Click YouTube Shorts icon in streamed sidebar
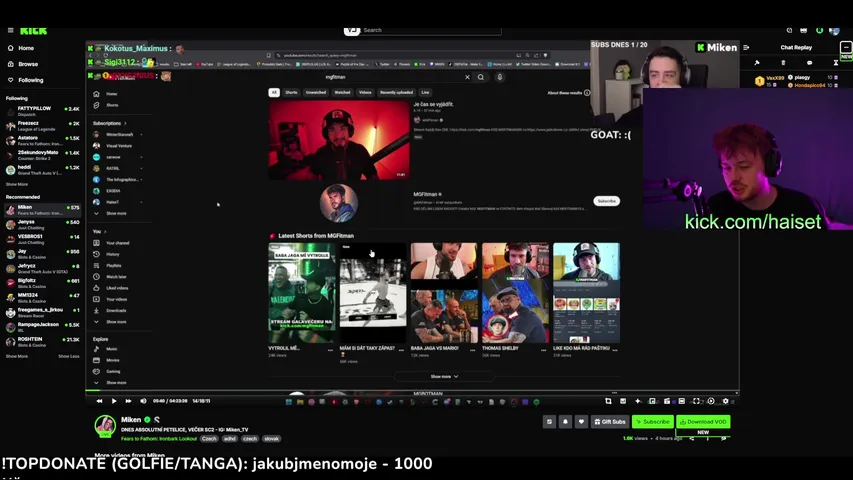The image size is (853, 480). [96, 105]
